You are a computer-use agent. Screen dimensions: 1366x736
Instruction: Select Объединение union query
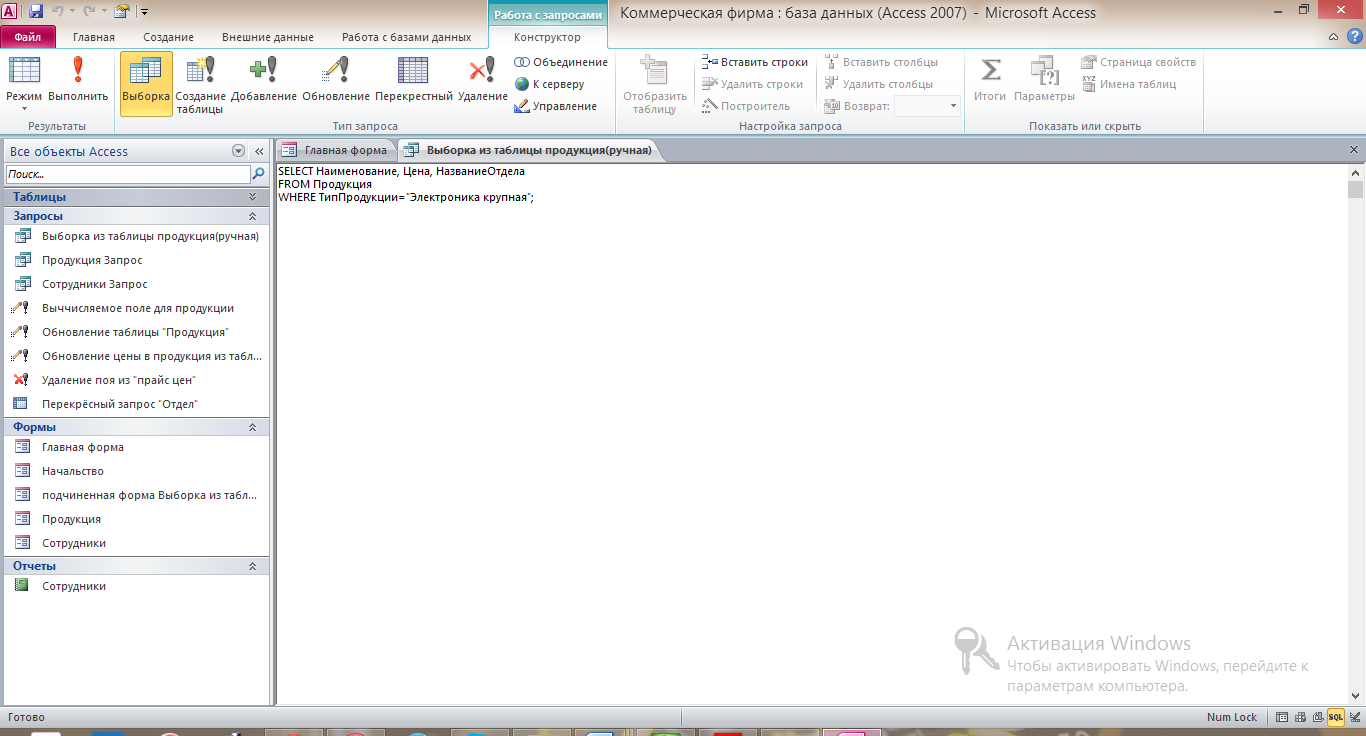coord(561,62)
